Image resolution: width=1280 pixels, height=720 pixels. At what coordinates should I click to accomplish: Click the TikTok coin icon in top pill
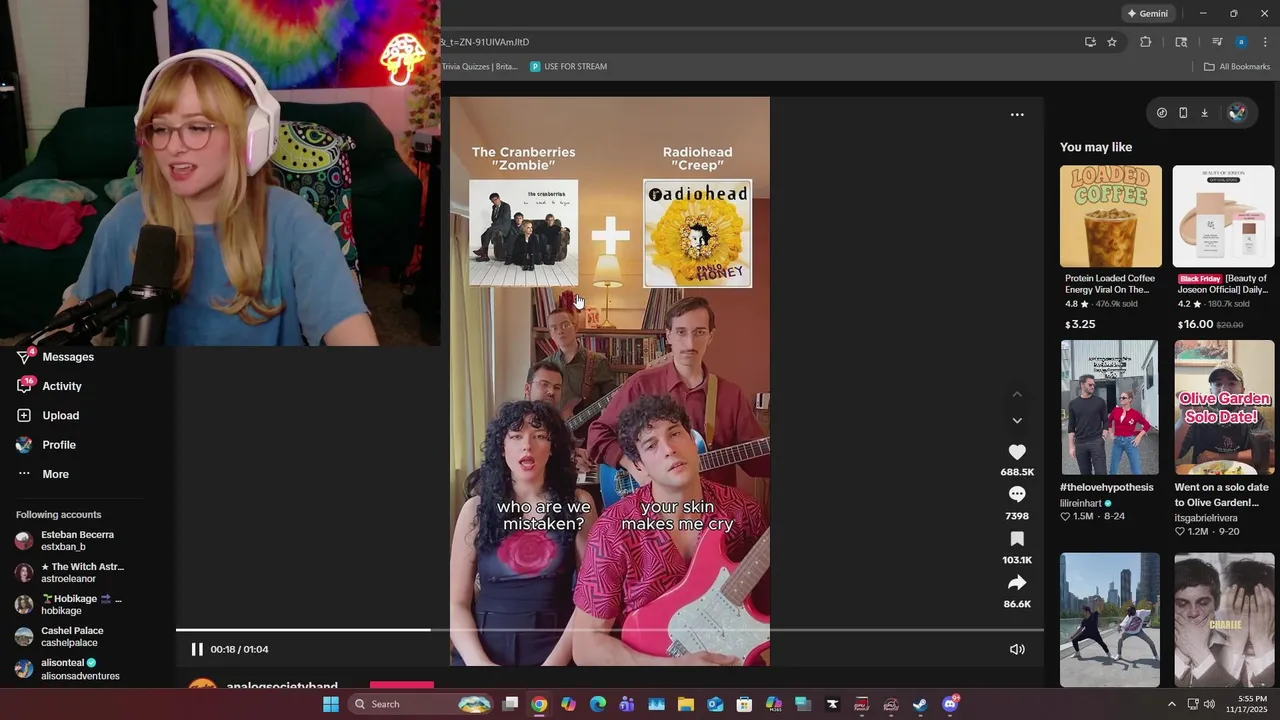pyautogui.click(x=1161, y=113)
